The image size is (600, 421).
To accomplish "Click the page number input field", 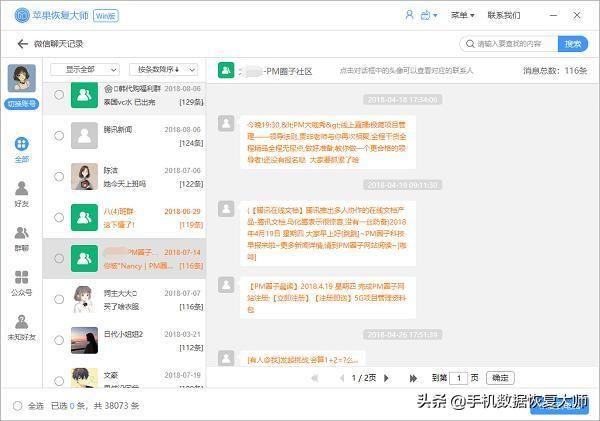I will point(459,378).
